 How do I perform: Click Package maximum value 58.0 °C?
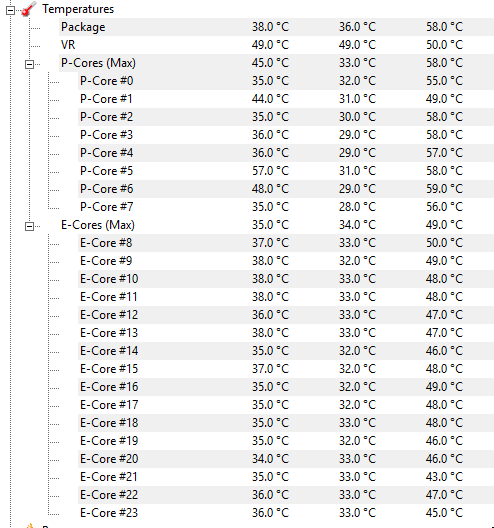tap(444, 27)
